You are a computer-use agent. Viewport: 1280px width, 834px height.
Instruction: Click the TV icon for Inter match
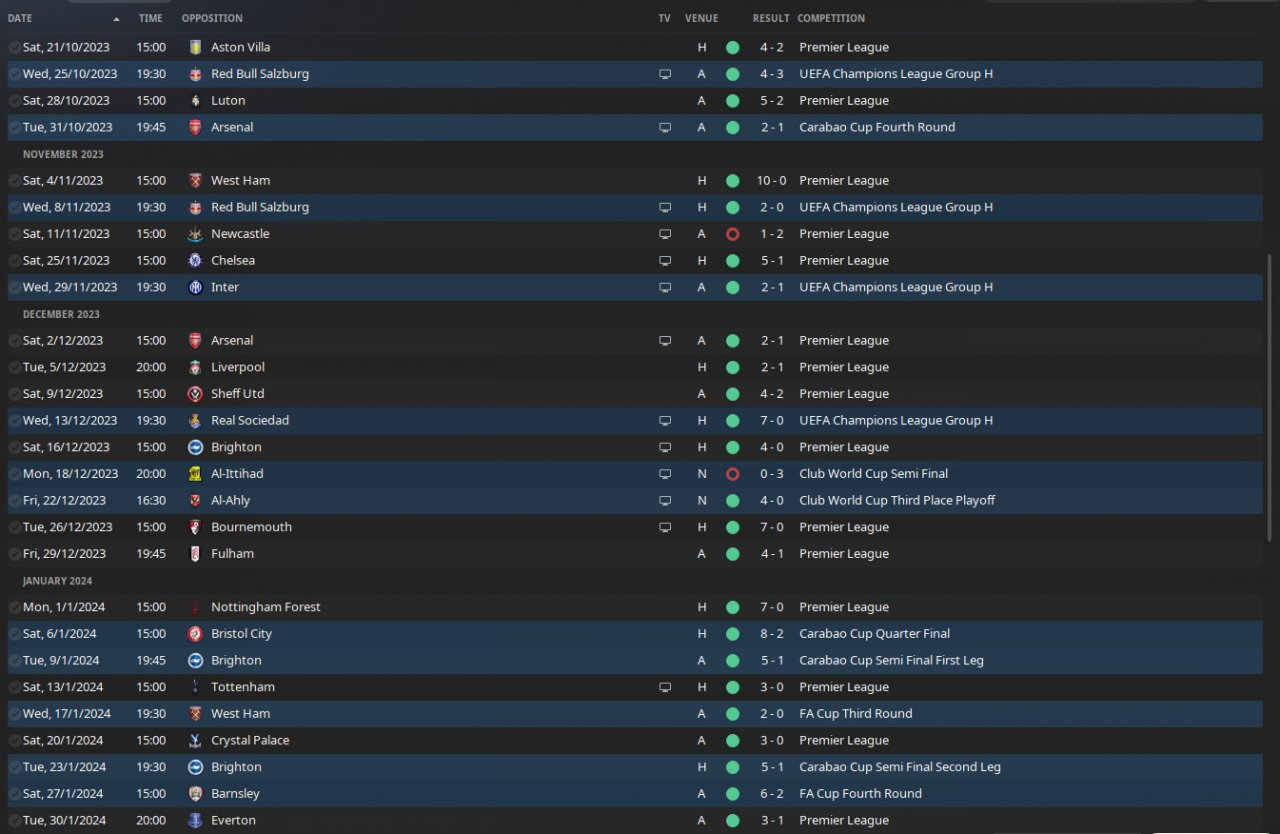pyautogui.click(x=665, y=287)
